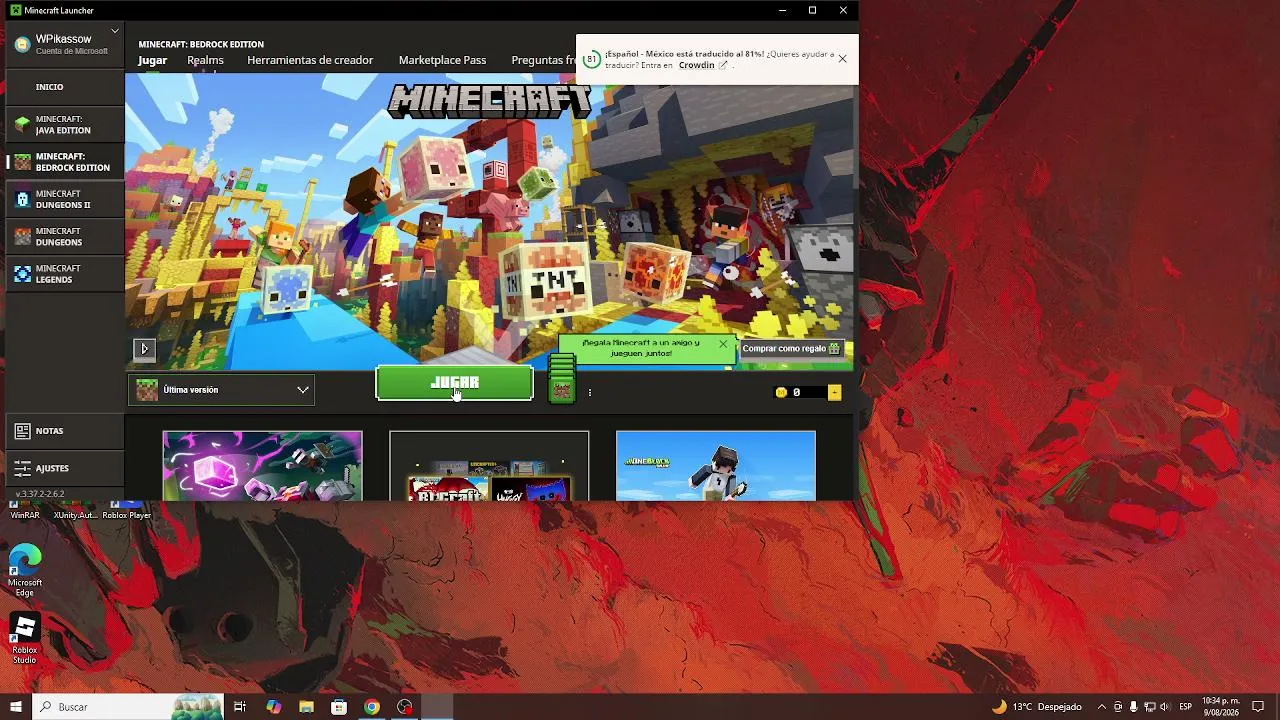Go to Inicio in the sidebar
This screenshot has height=720, width=1280.
[x=65, y=87]
